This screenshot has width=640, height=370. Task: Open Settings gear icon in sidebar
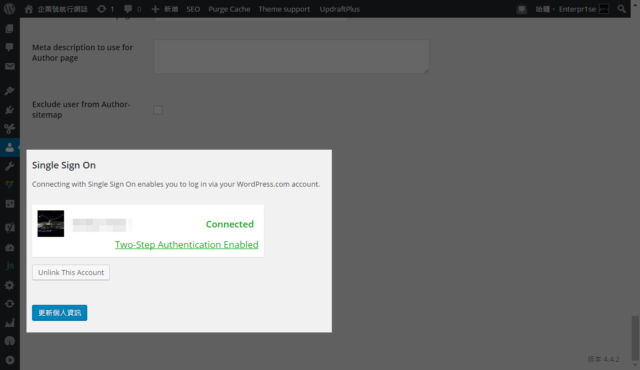click(9, 285)
